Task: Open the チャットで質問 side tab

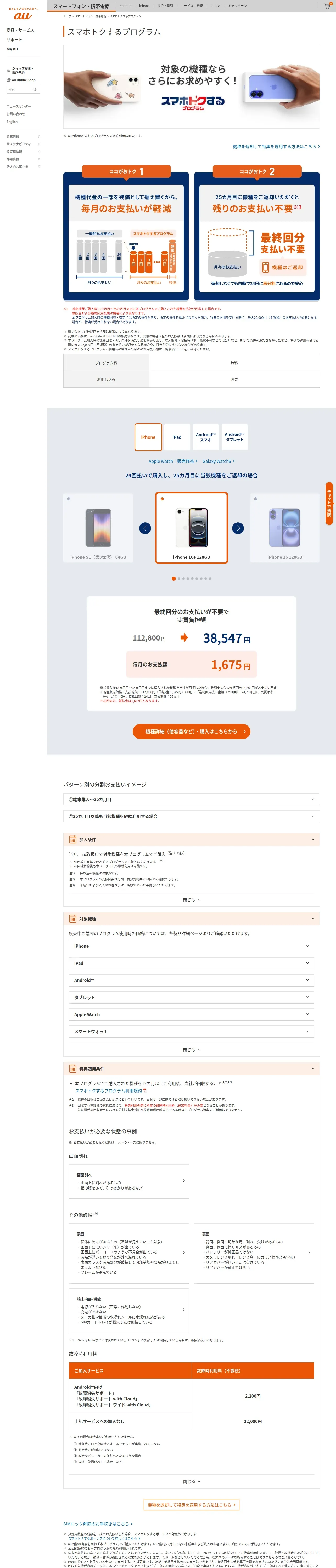Action: click(329, 503)
